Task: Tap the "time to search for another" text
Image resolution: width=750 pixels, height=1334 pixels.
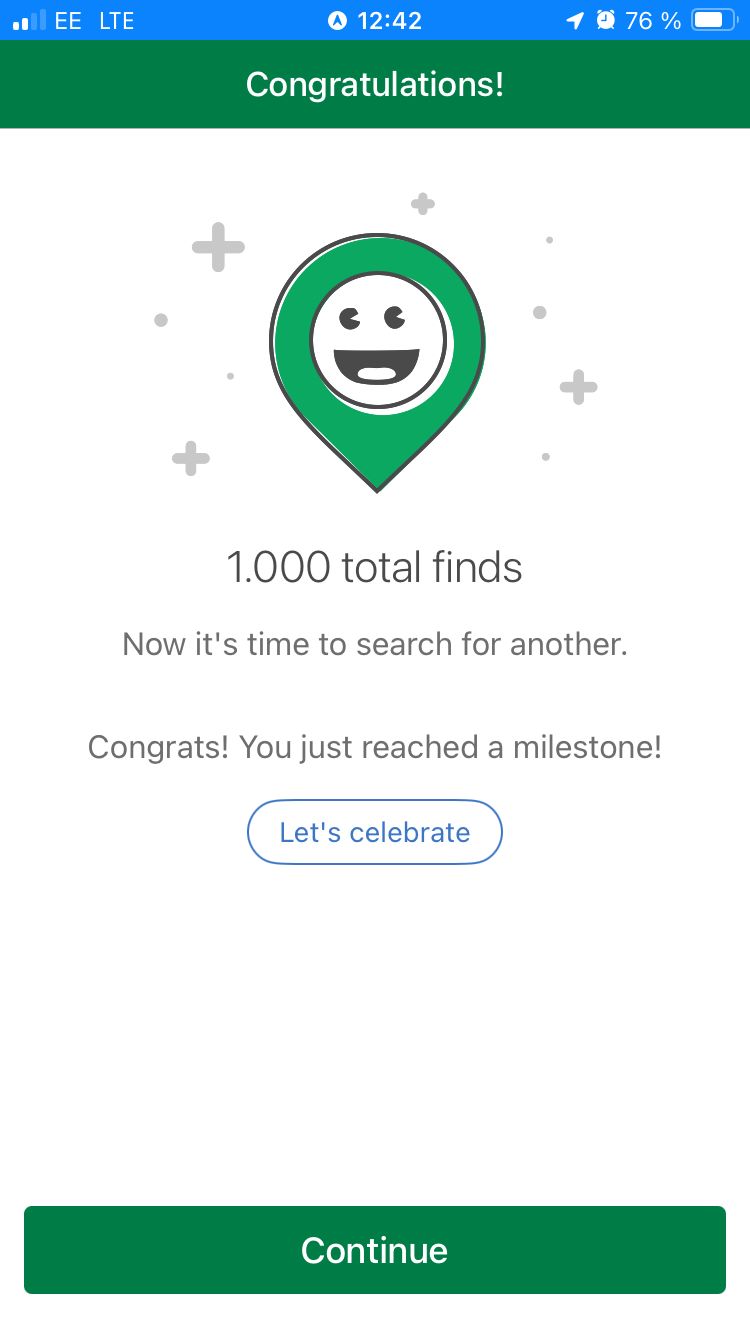Action: (x=375, y=644)
